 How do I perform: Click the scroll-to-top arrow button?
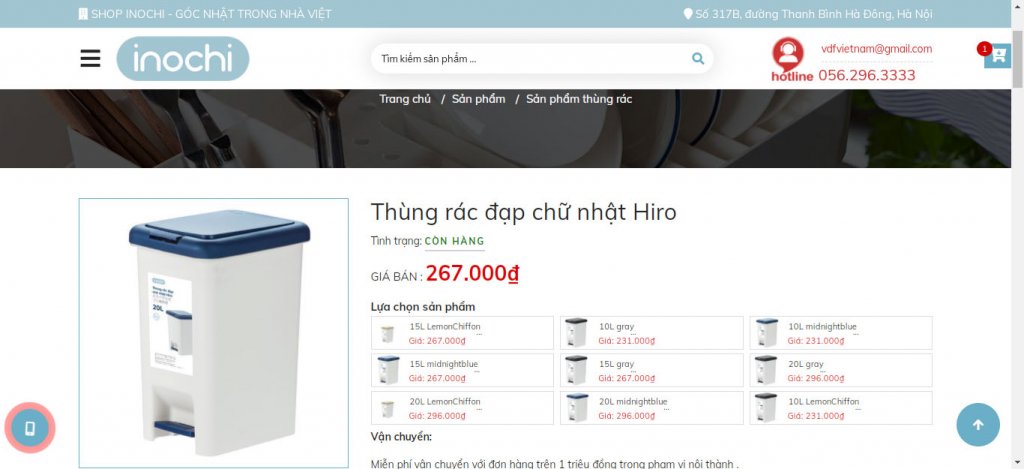pos(978,425)
